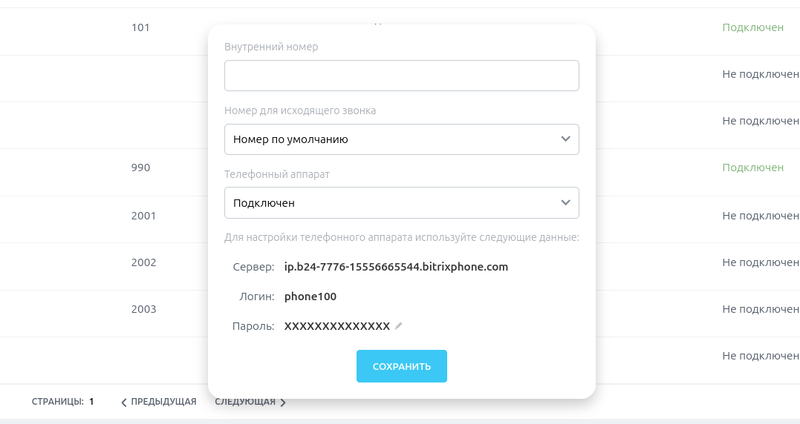
Task: Click the left arrow pagination icon
Action: (124, 402)
